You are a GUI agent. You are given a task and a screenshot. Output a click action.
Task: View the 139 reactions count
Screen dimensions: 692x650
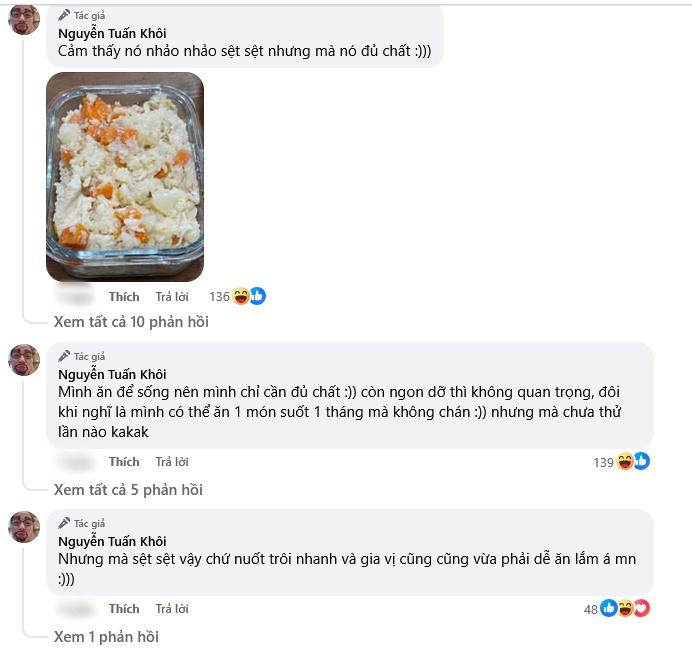pos(603,462)
